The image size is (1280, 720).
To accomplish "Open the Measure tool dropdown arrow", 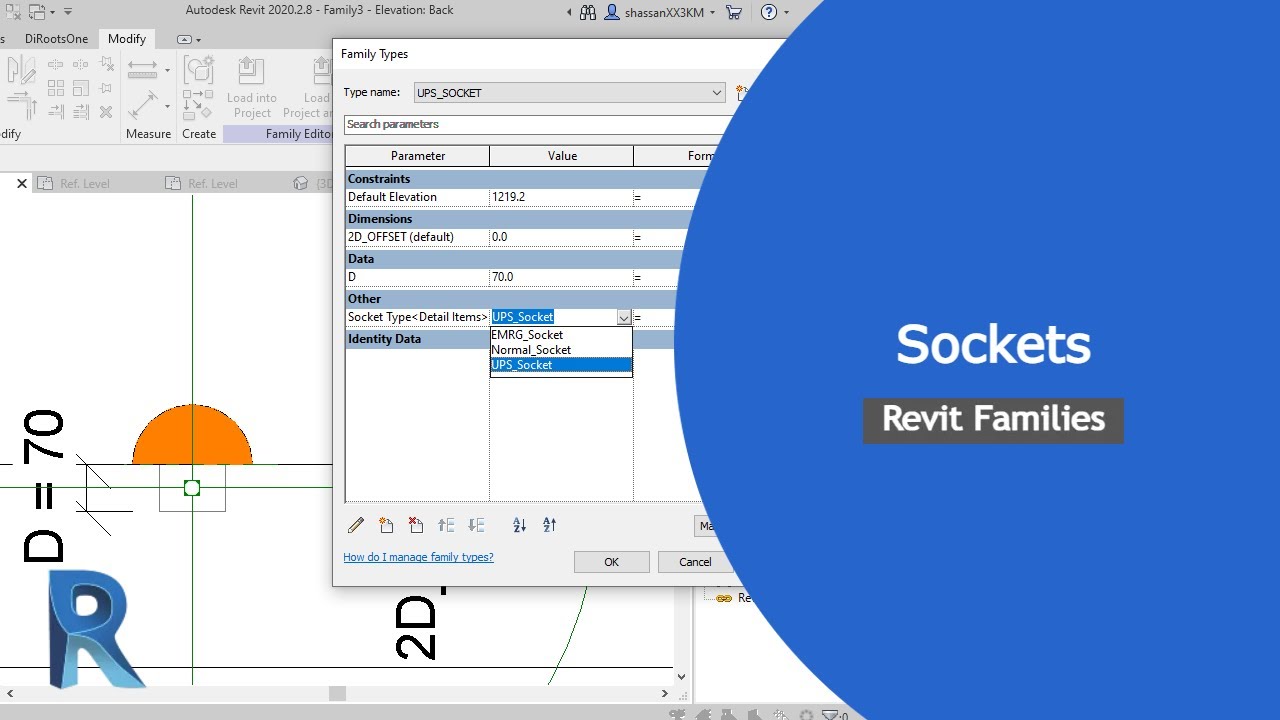I will pos(167,70).
